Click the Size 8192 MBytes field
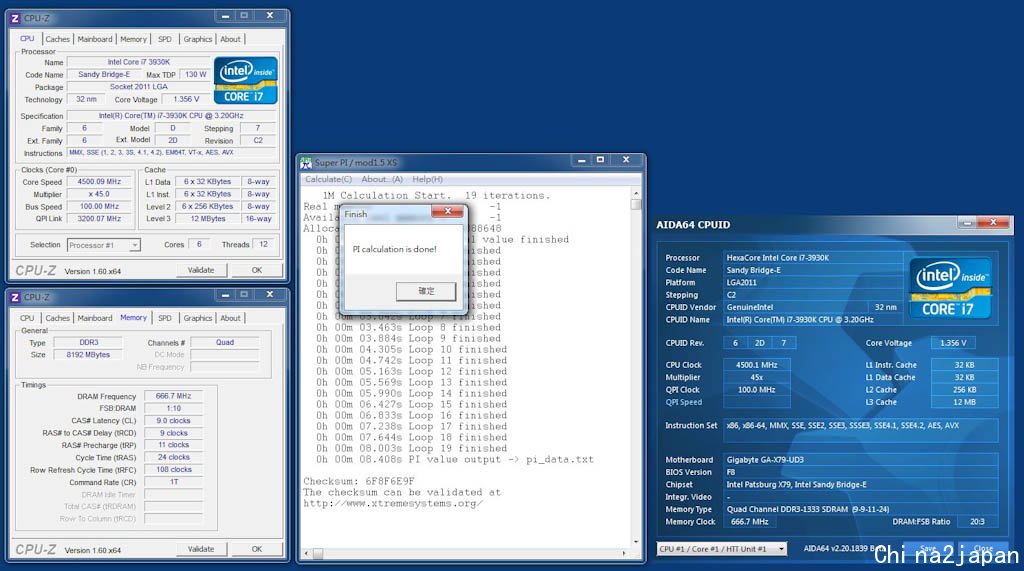The image size is (1024, 571). [88, 355]
